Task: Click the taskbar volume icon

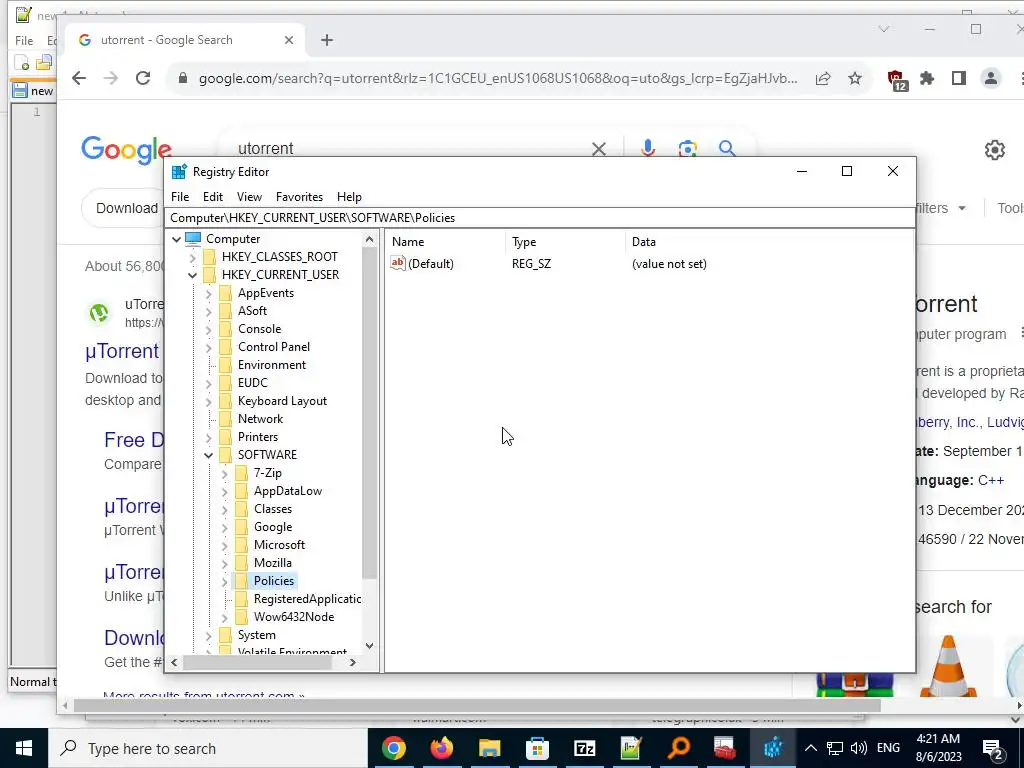Action: pos(859,748)
